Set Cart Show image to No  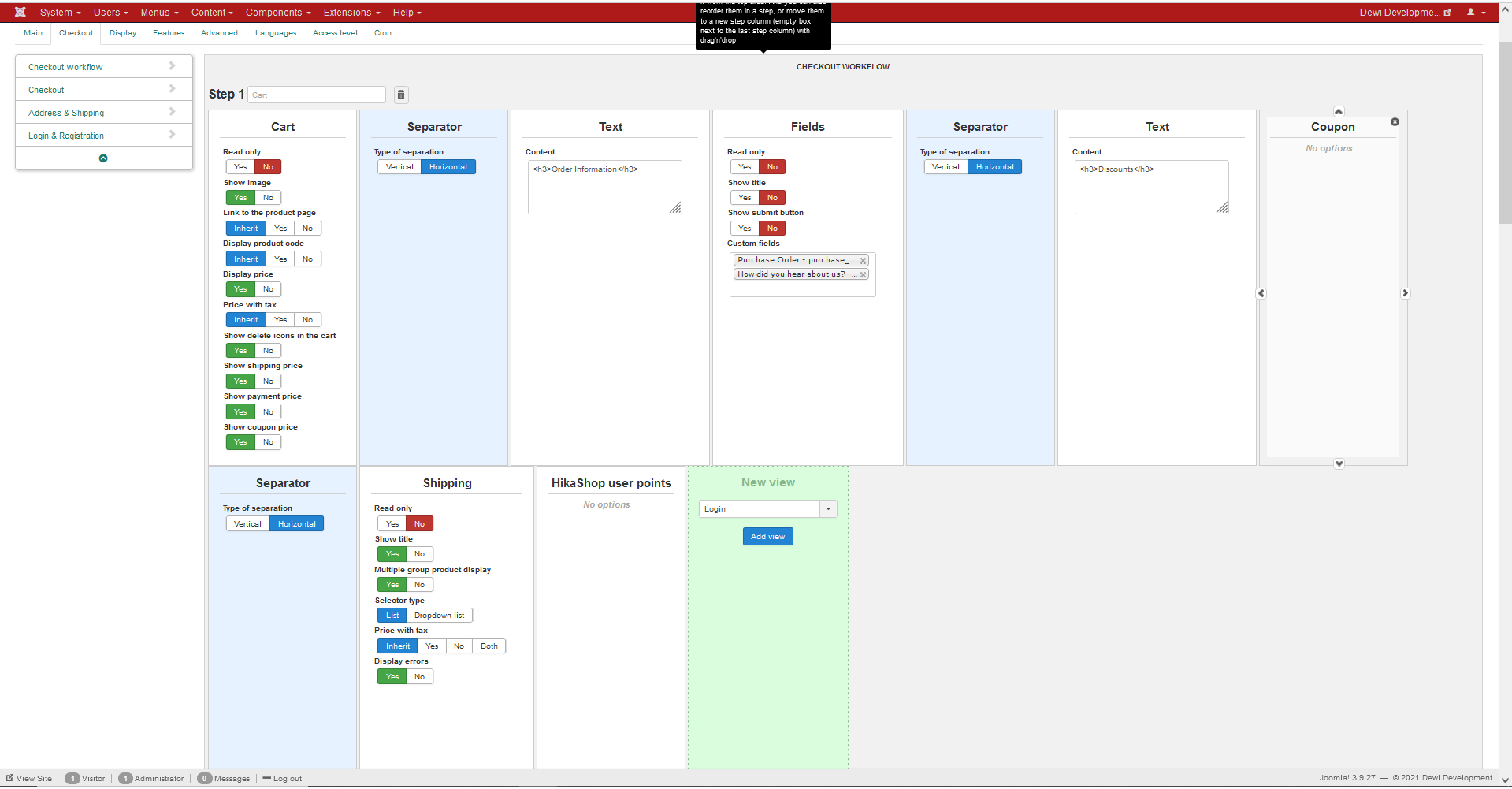click(x=268, y=198)
